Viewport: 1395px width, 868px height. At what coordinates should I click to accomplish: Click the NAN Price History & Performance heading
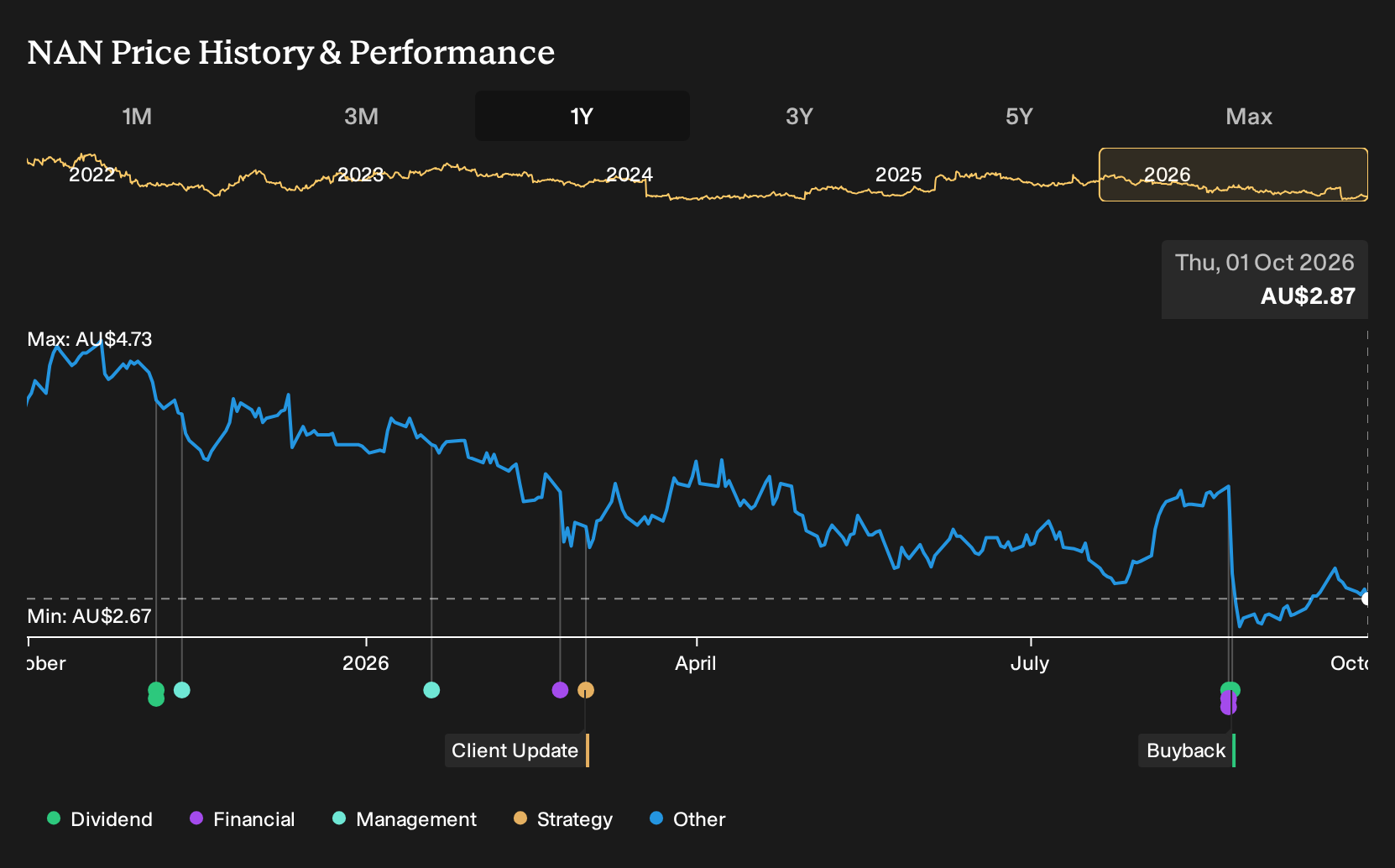click(291, 52)
